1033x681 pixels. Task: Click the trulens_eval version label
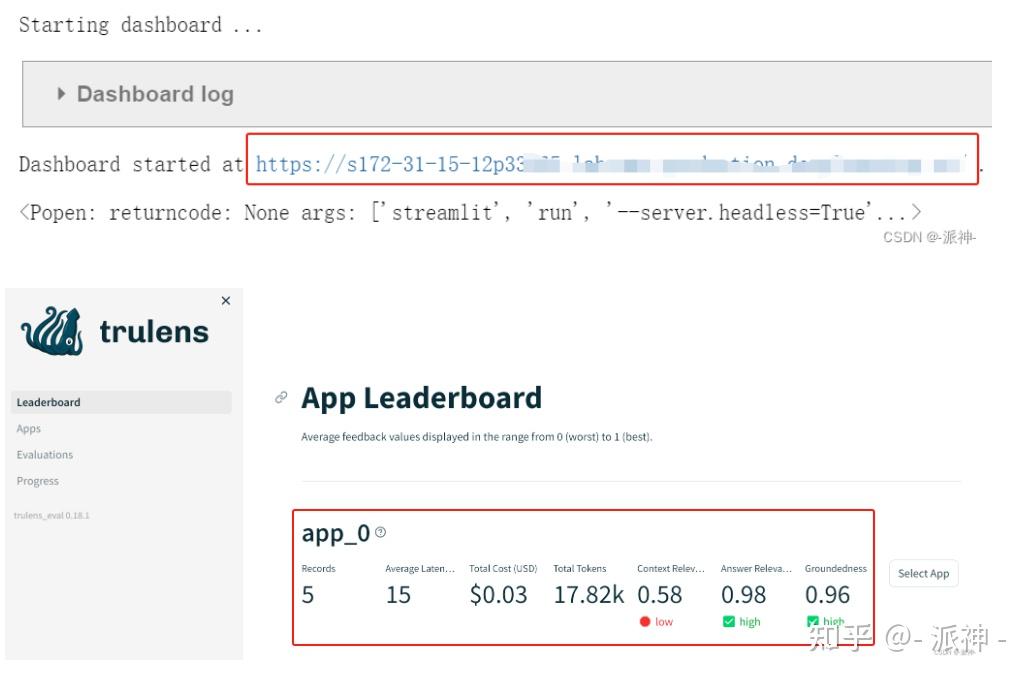pyautogui.click(x=51, y=516)
